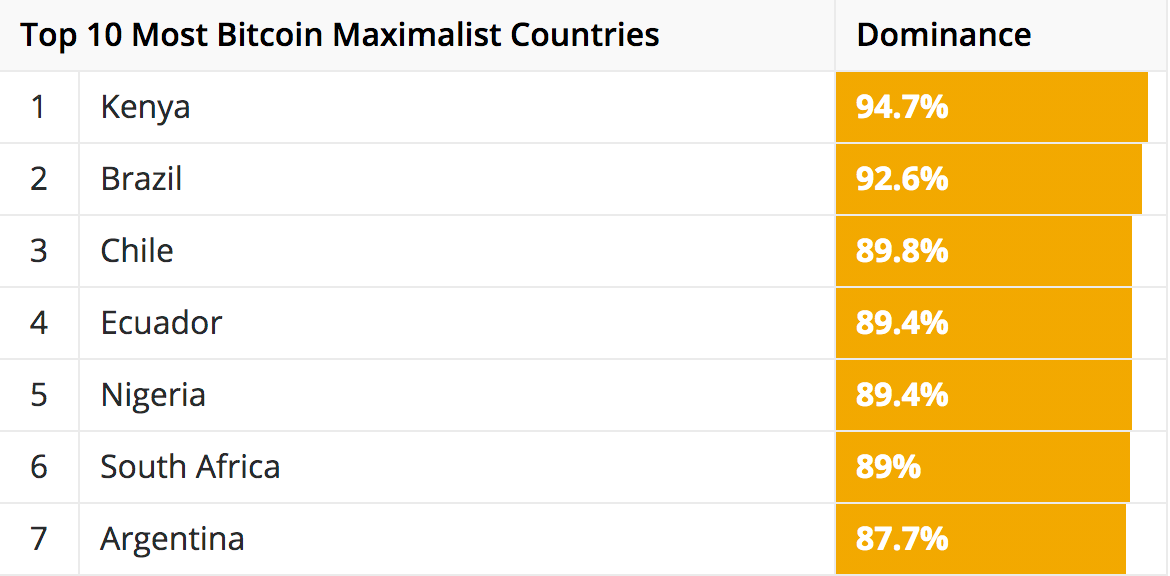Click Ecuador's 89.4% dominance bar
Image resolution: width=1170 pixels, height=576 pixels.
pyautogui.click(x=984, y=323)
